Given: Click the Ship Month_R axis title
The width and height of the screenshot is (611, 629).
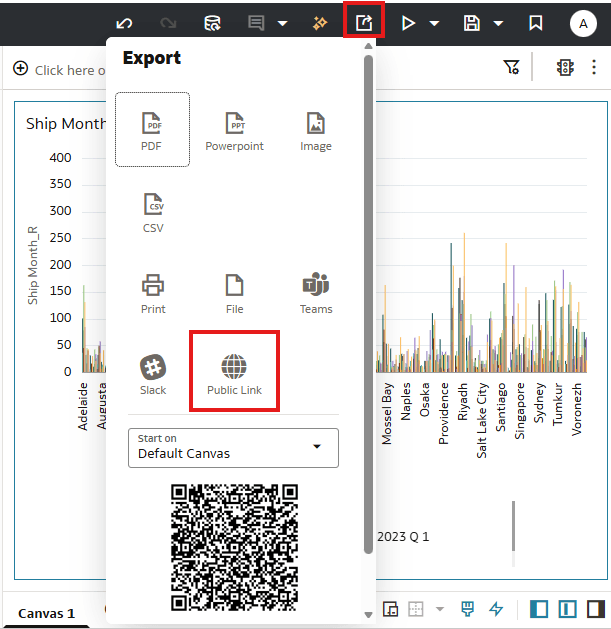Looking at the screenshot, I should [x=32, y=265].
